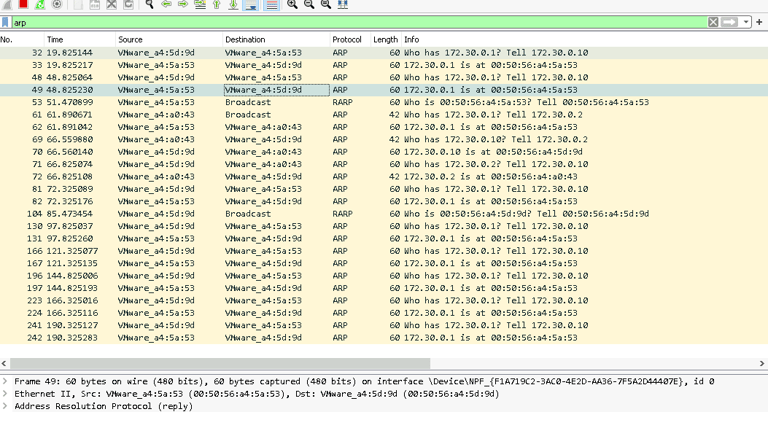The width and height of the screenshot is (768, 423).
Task: Select packet 48 at time 48.825064
Action: (x=384, y=77)
